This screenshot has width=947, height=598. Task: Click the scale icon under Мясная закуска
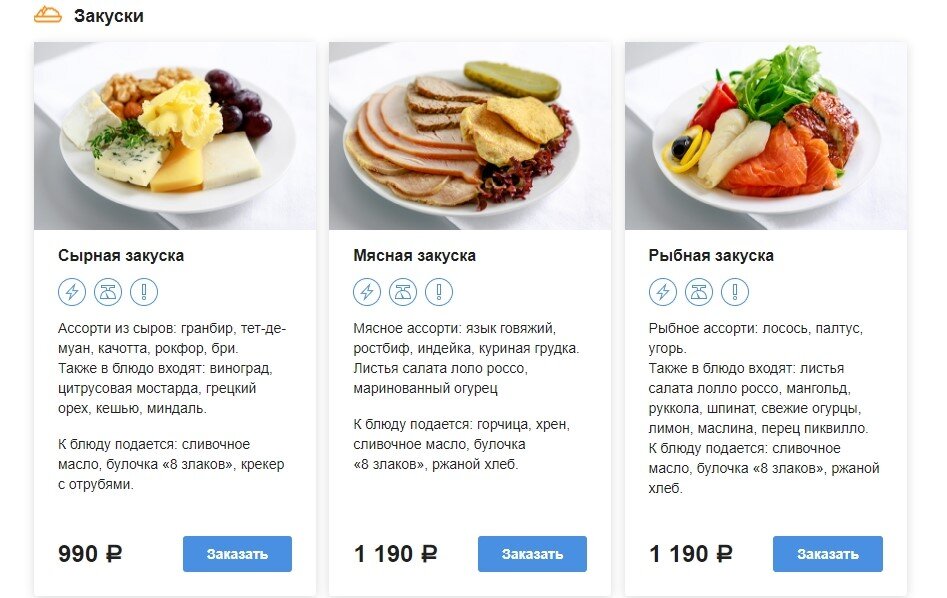(x=403, y=292)
